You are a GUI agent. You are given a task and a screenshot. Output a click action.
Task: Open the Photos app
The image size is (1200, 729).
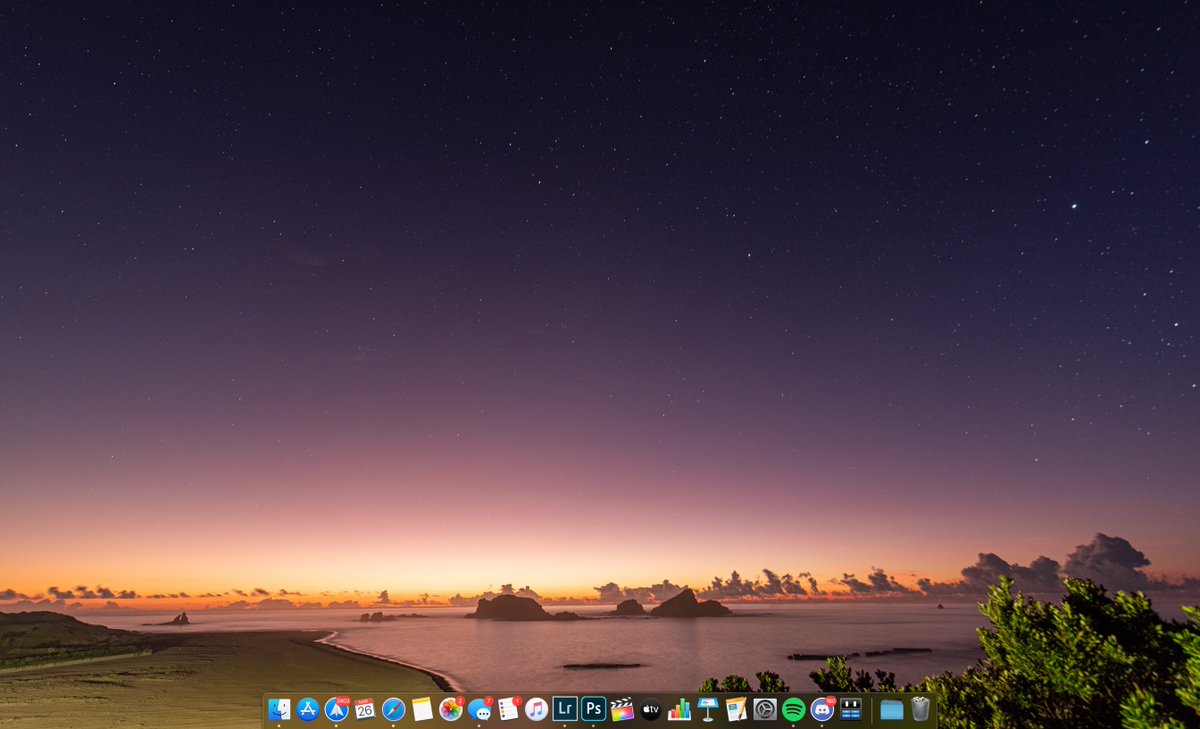tap(451, 709)
